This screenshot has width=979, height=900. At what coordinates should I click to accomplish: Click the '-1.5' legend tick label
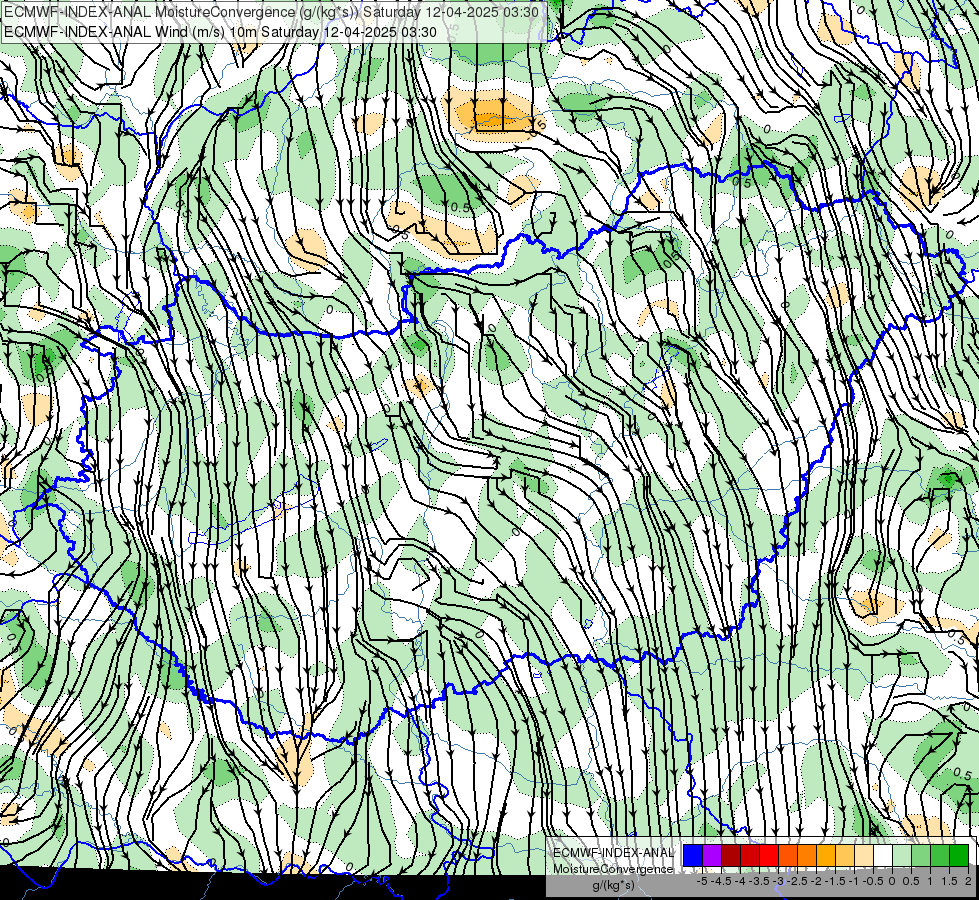[x=834, y=881]
